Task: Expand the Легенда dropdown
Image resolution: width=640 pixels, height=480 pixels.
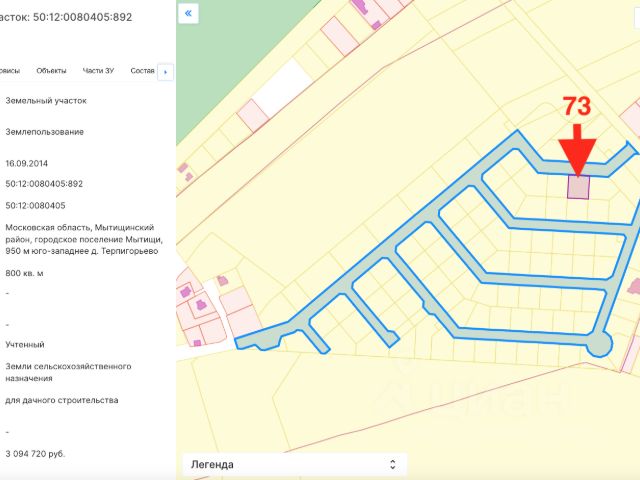Action: click(x=290, y=464)
